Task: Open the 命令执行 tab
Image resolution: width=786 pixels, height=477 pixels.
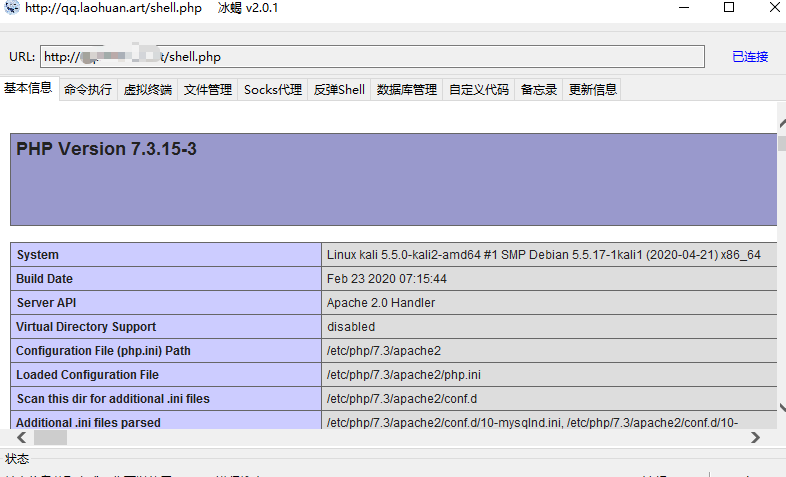Action: [x=88, y=90]
